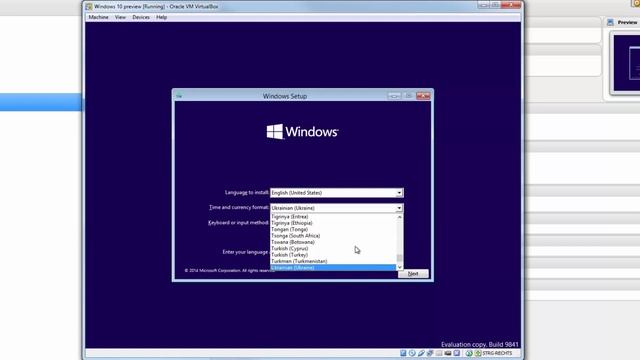Open the Help menu
The height and width of the screenshot is (360, 640).
161,17
